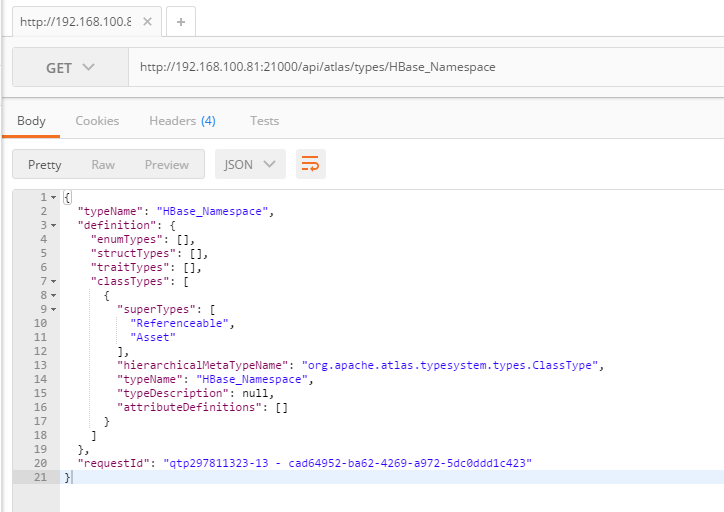Click the request URL input field
This screenshot has width=724, height=512.
pyautogui.click(x=426, y=67)
